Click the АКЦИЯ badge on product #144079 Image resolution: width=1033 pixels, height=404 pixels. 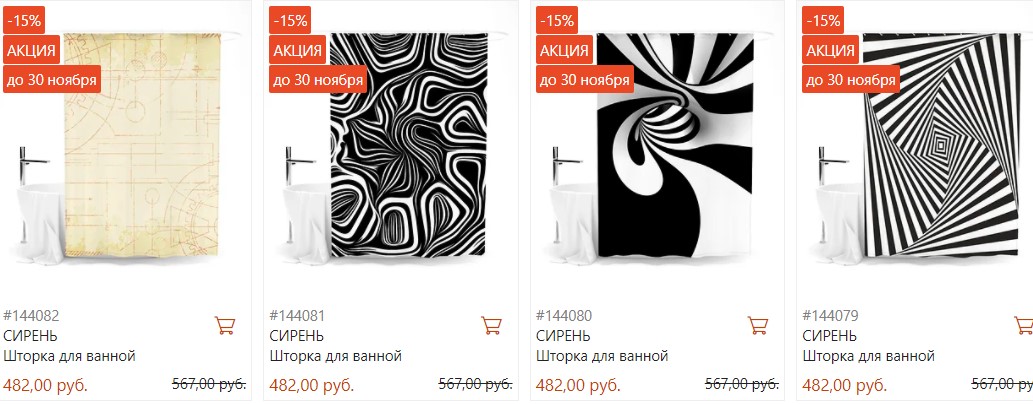[831, 50]
